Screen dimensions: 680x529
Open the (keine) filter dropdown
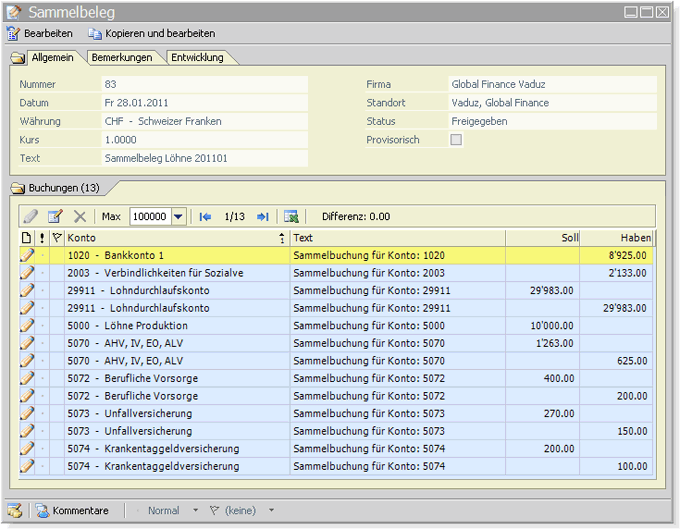point(271,510)
